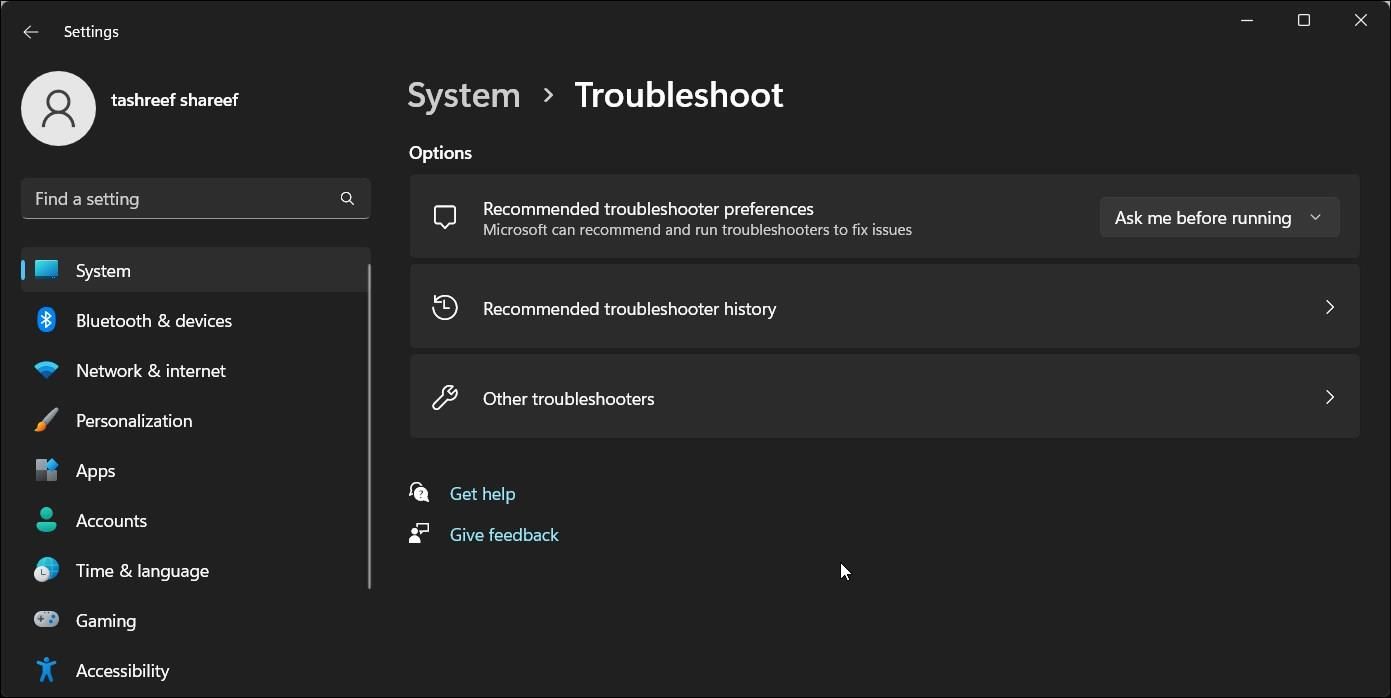The width and height of the screenshot is (1391, 698).
Task: Click the Accounts icon in sidebar
Action: (x=46, y=519)
